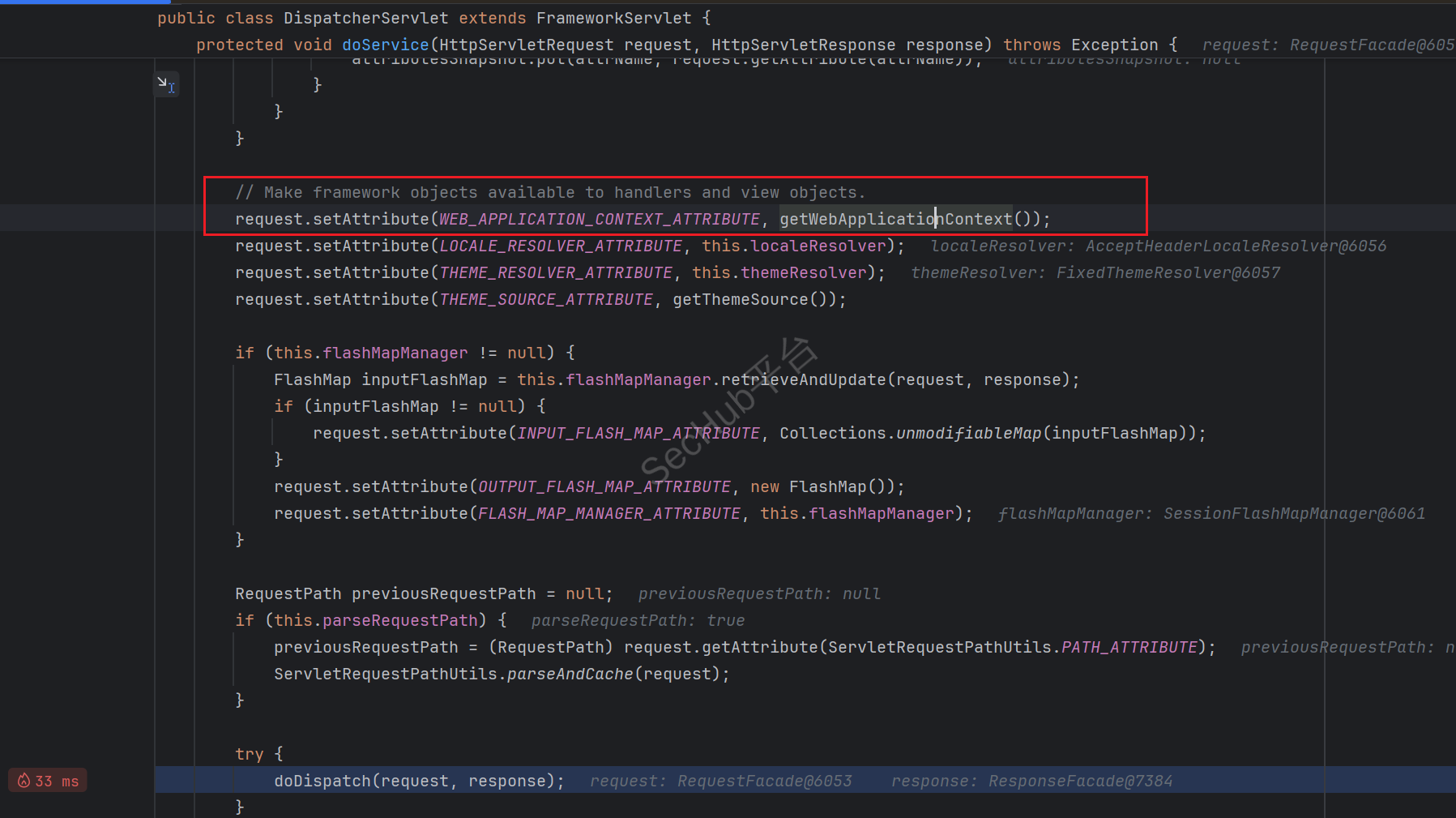The width and height of the screenshot is (1456, 818).
Task: Click the themeResolver FixedThemeResolver inline hint
Action: [1095, 272]
